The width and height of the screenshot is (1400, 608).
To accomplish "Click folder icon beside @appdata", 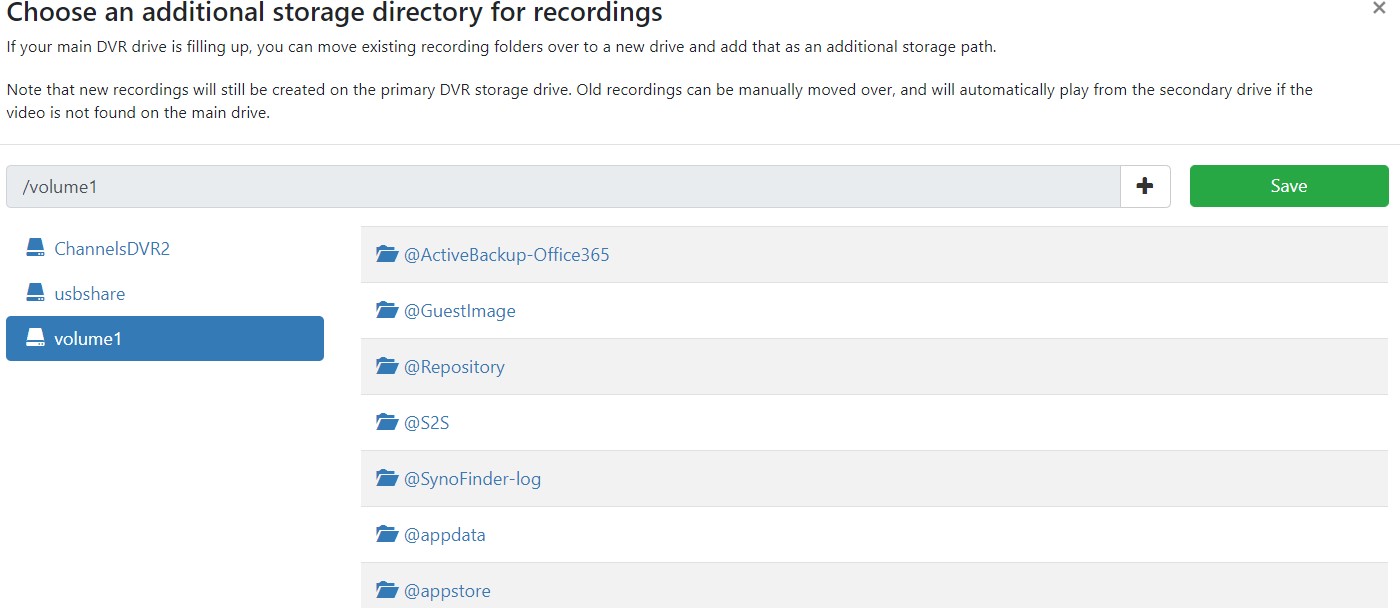I will click(387, 534).
